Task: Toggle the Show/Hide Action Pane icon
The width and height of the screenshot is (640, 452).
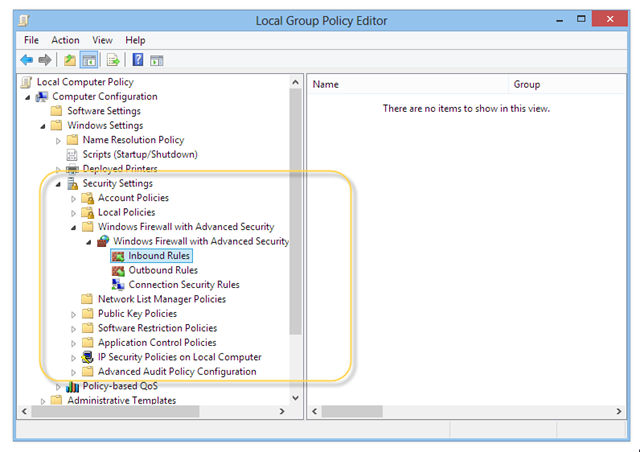Action: pyautogui.click(x=157, y=60)
